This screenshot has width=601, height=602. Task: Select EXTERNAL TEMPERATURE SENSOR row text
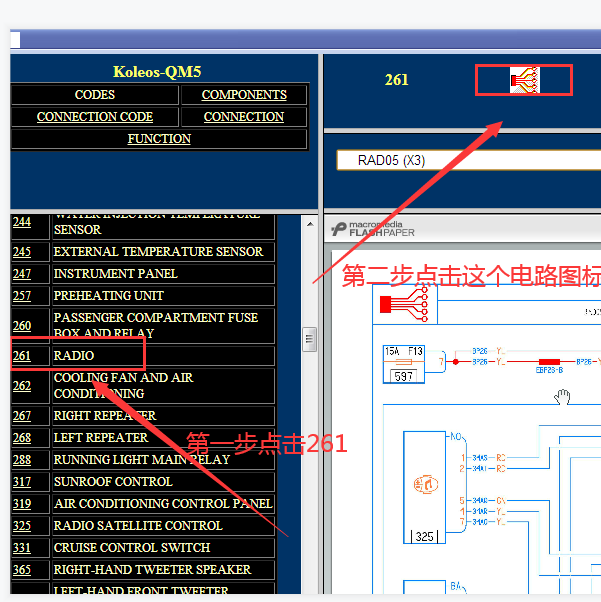158,251
